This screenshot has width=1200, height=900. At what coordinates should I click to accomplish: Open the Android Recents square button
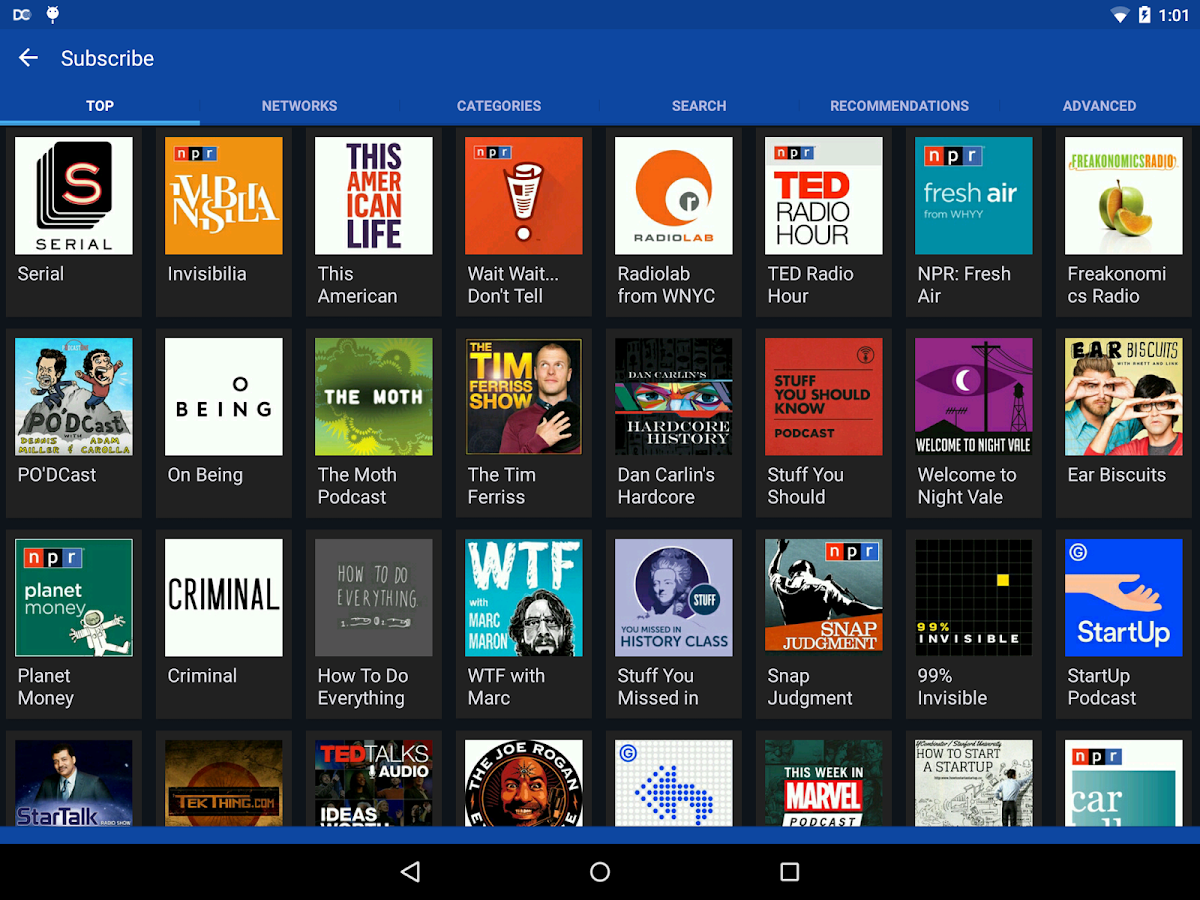[x=790, y=872]
